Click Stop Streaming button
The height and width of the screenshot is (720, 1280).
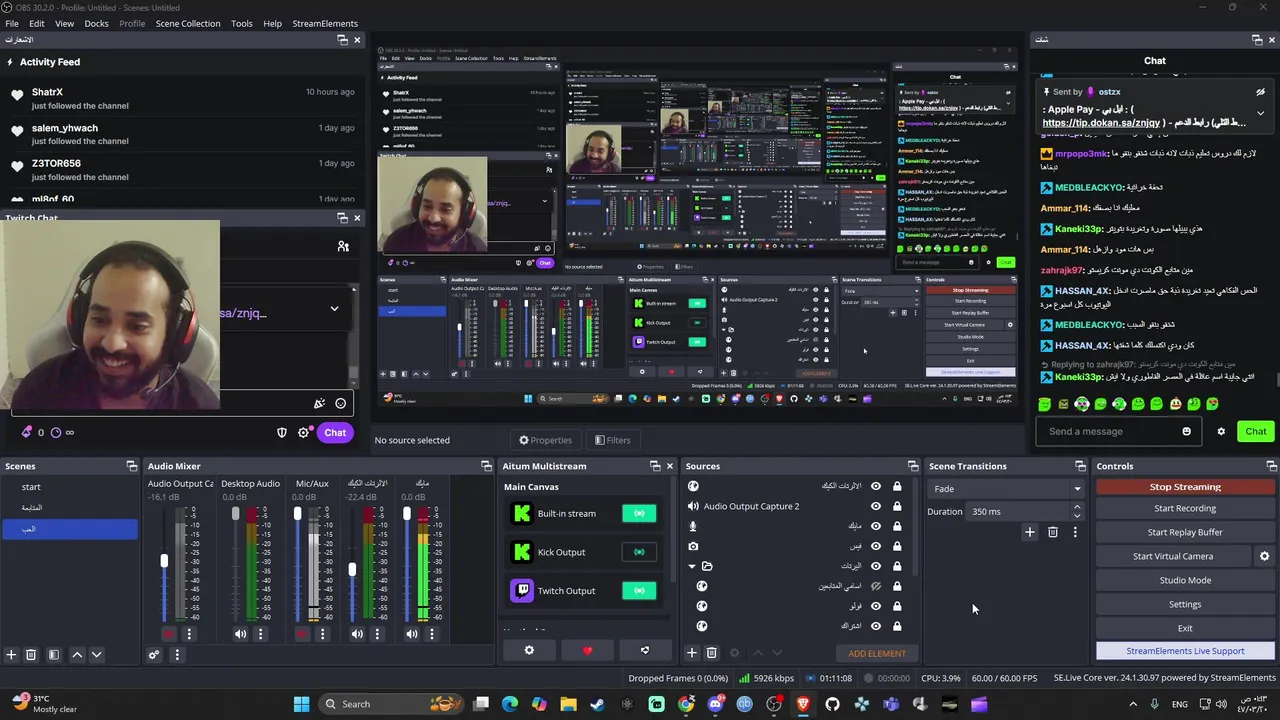(1185, 487)
